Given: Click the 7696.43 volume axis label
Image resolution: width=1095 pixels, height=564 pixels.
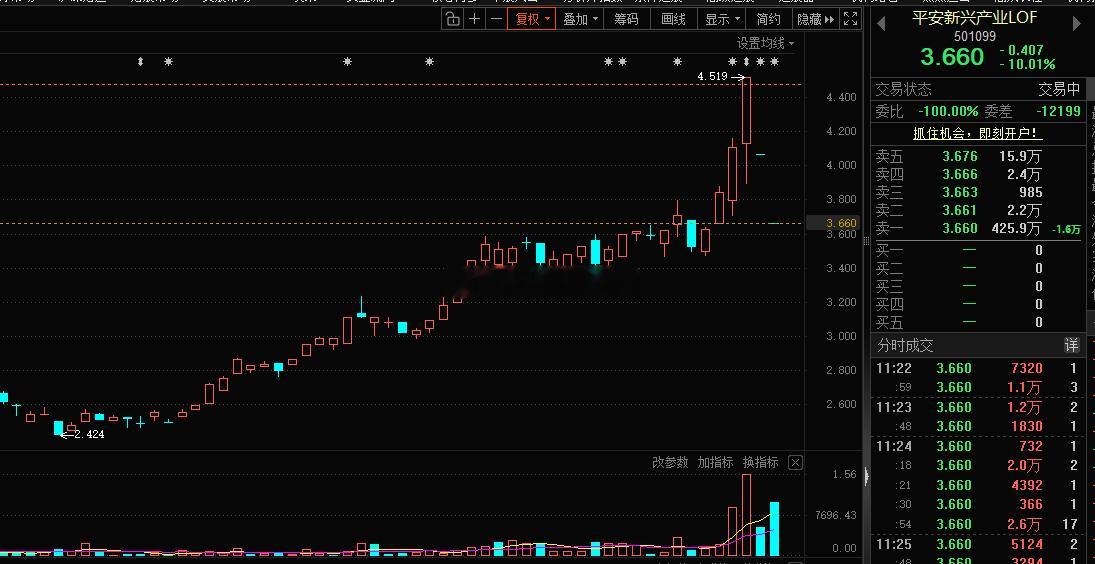Looking at the screenshot, I should coord(836,515).
